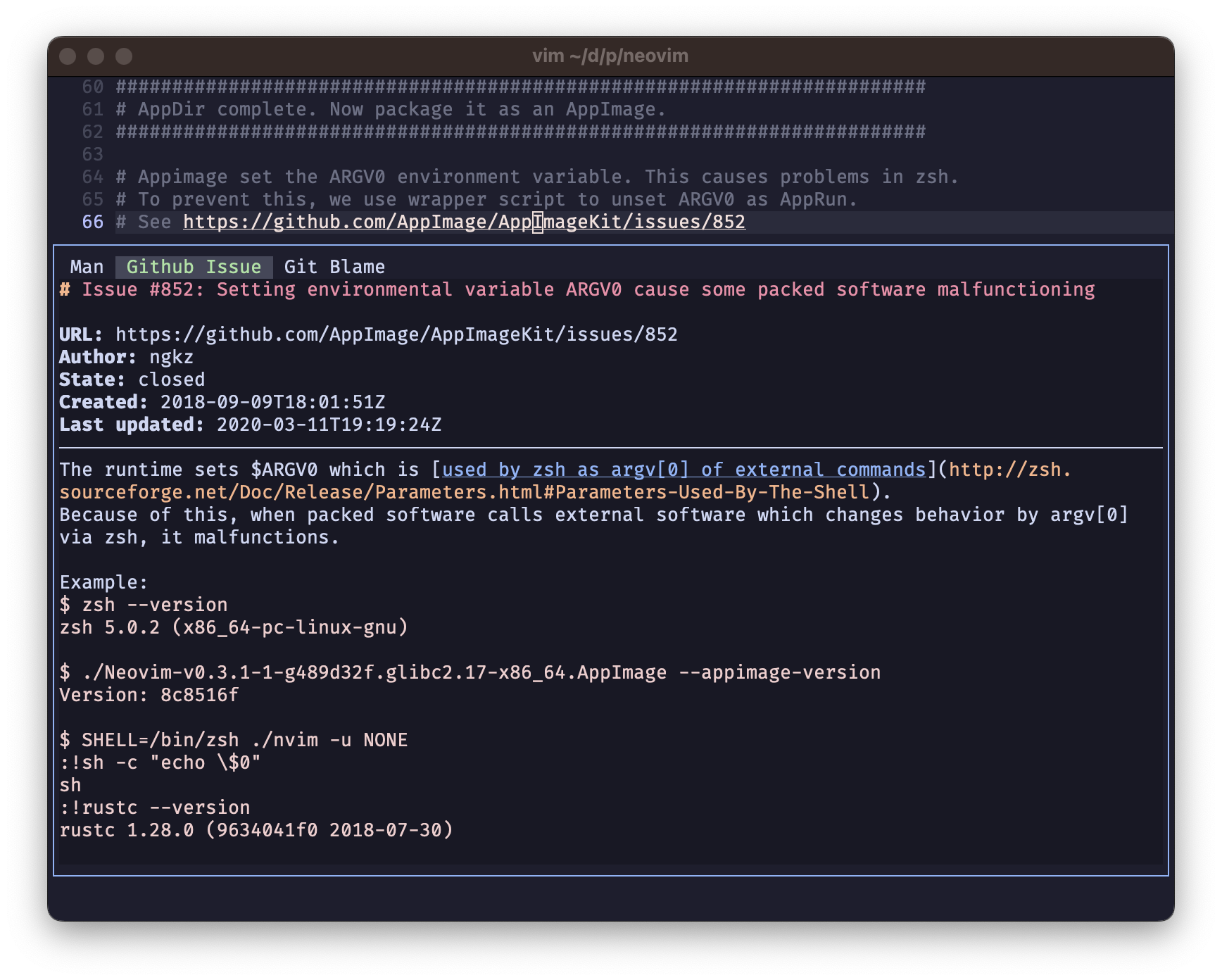1222x980 pixels.
Task: Click the '$ zsh --version' command line
Action: coord(144,605)
